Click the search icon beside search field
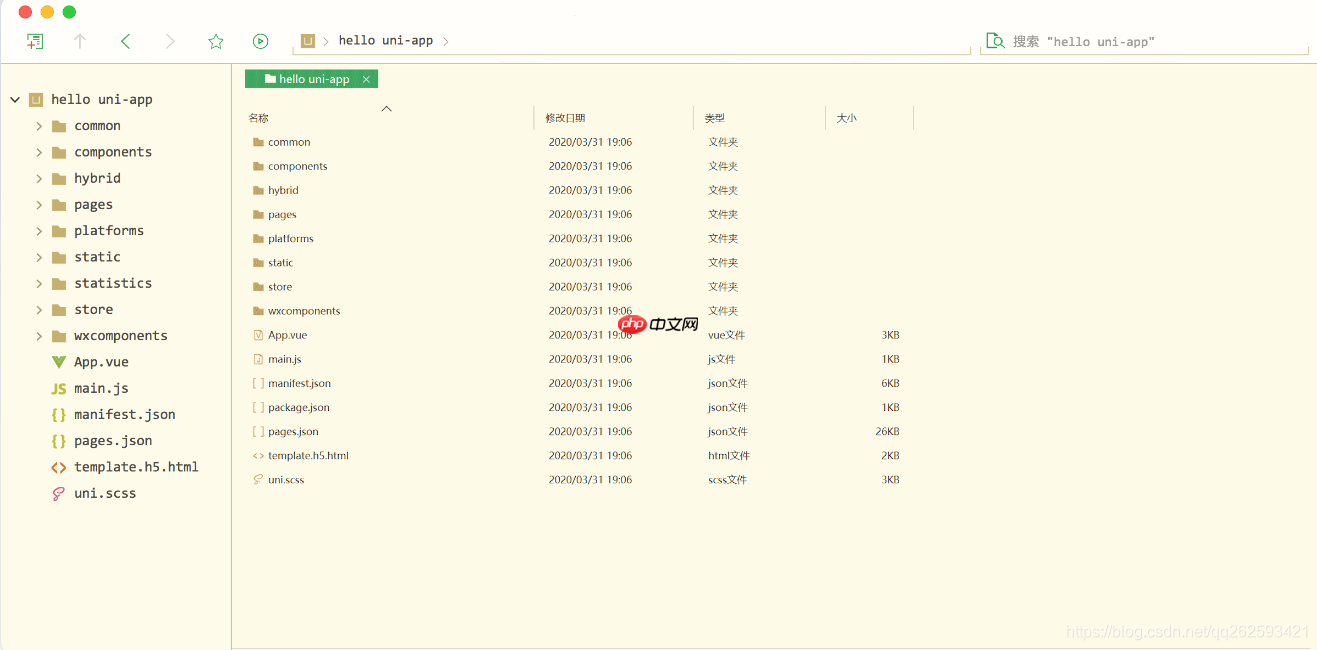Viewport: 1317px width, 650px height. [x=995, y=41]
